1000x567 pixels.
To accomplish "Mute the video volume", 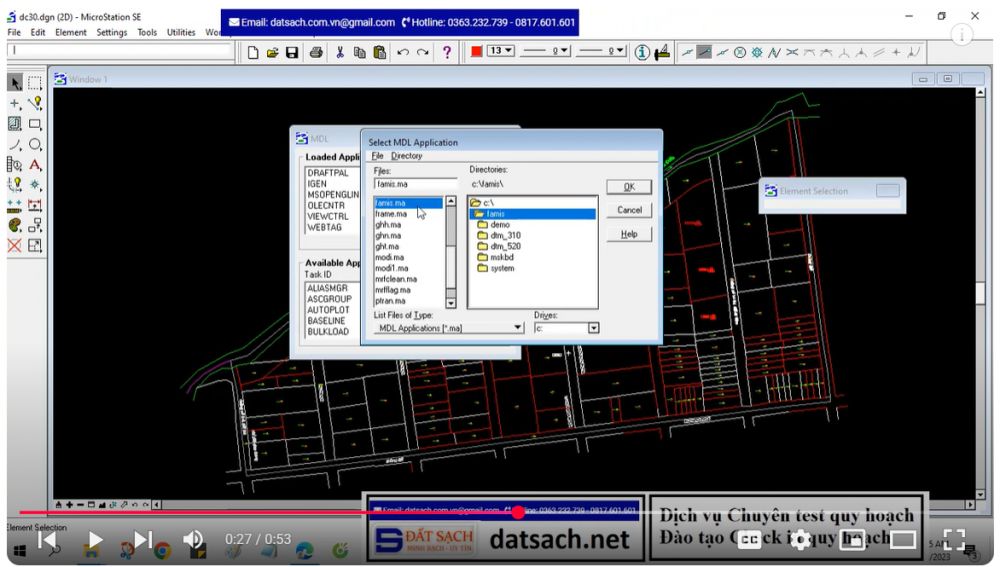I will pyautogui.click(x=193, y=540).
